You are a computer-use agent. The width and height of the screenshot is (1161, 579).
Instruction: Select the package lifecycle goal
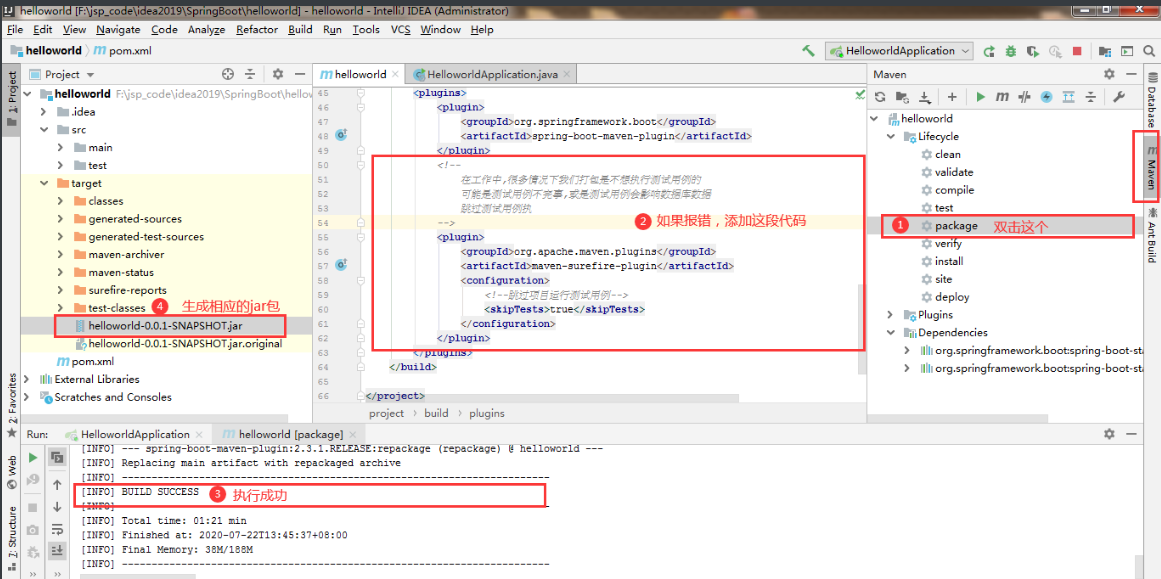pyautogui.click(x=956, y=226)
